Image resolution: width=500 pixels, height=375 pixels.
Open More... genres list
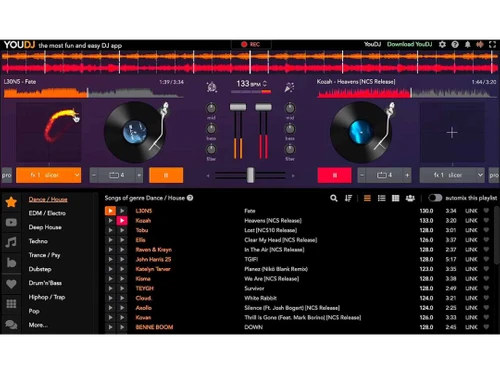click(x=38, y=325)
